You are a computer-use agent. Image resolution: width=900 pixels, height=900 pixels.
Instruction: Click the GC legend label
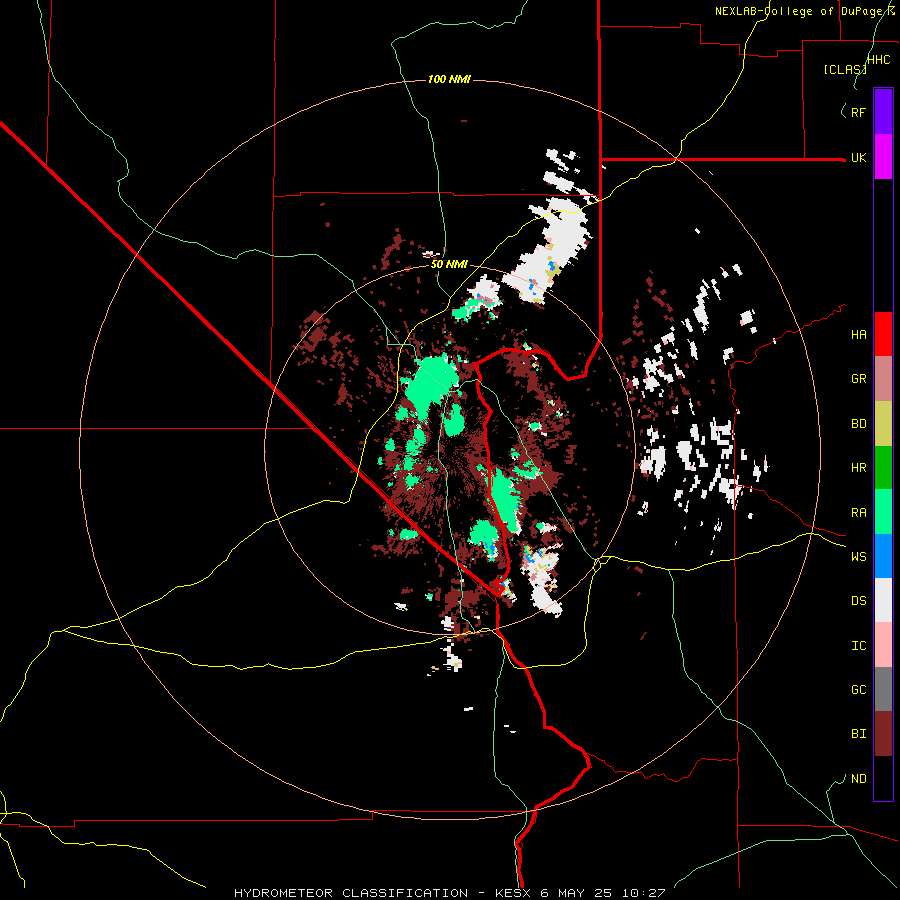point(858,690)
